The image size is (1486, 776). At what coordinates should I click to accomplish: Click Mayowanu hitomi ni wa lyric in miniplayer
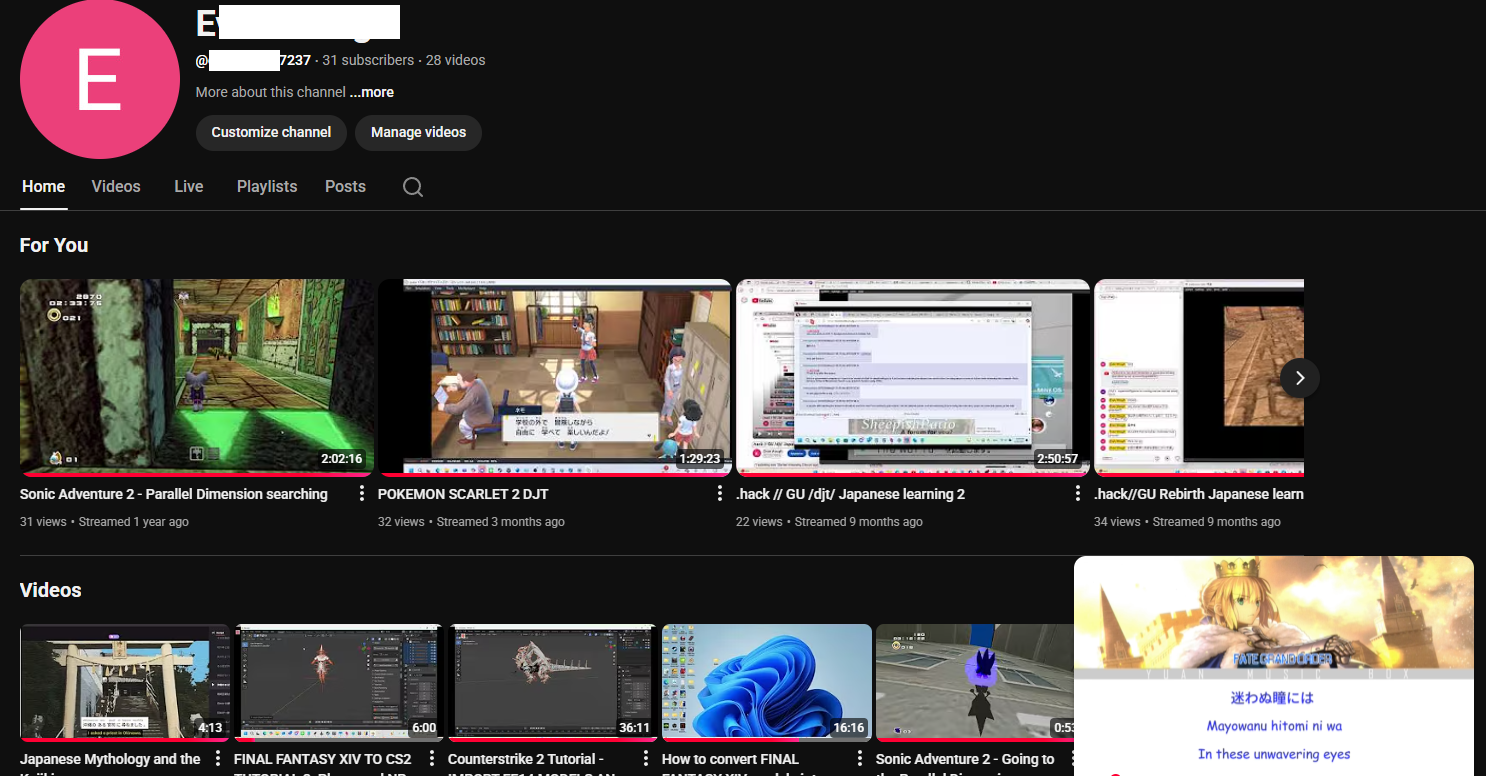(1274, 726)
